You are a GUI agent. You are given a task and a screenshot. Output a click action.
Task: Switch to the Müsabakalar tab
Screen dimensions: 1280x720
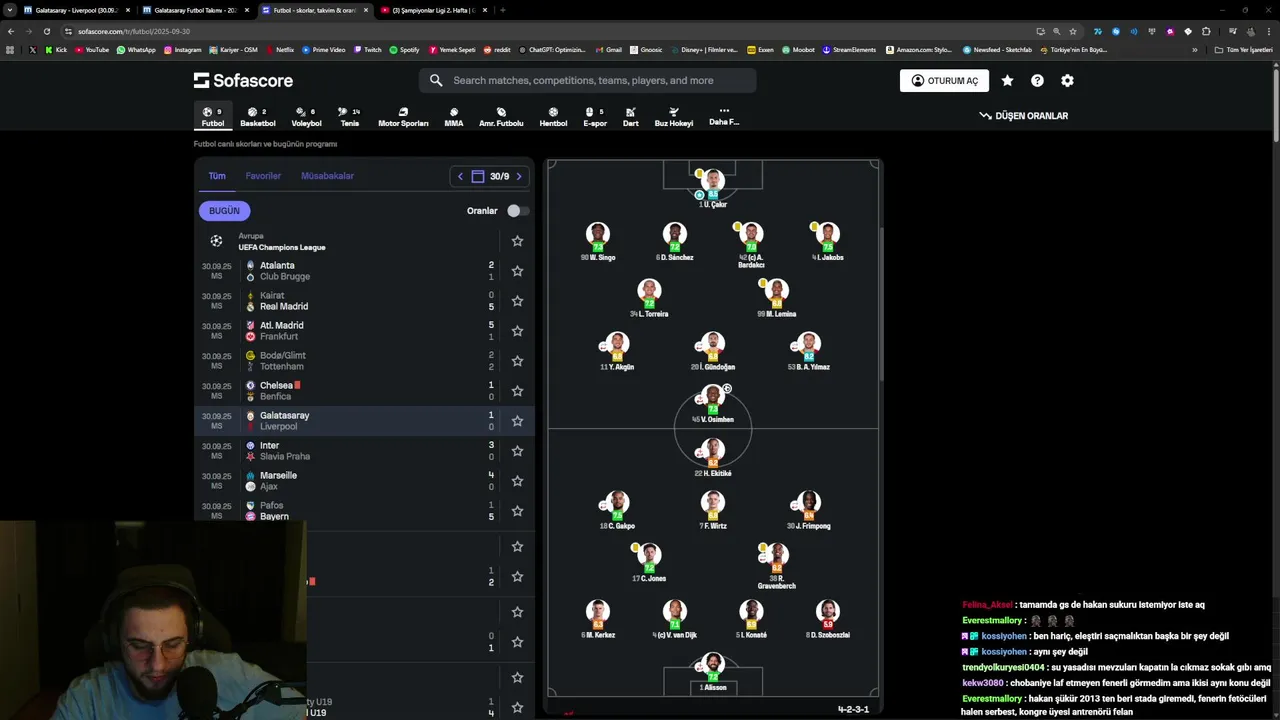(327, 176)
